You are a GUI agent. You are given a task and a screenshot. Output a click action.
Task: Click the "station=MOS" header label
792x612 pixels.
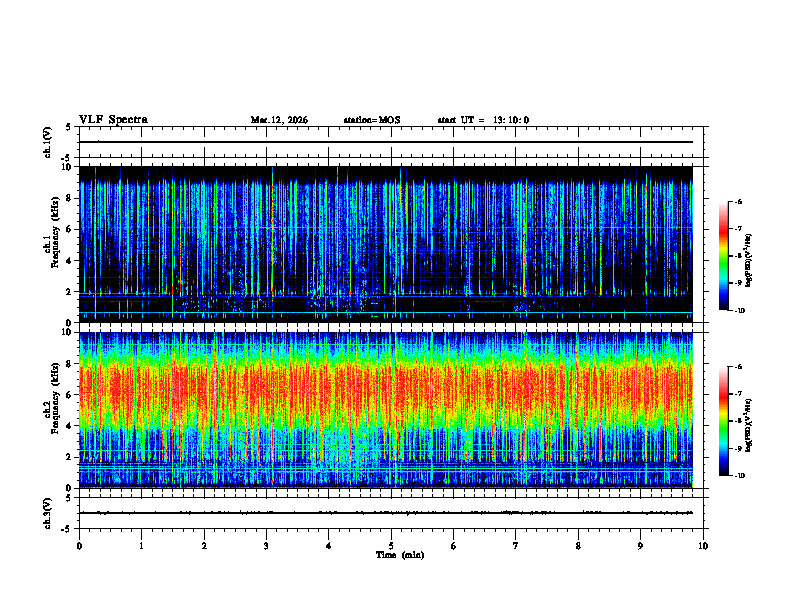[372, 120]
